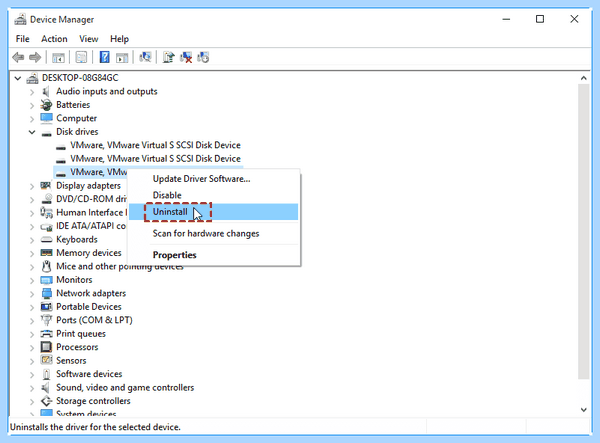Select the Computer row
Viewport: 600px width, 443px height.
pos(77,118)
